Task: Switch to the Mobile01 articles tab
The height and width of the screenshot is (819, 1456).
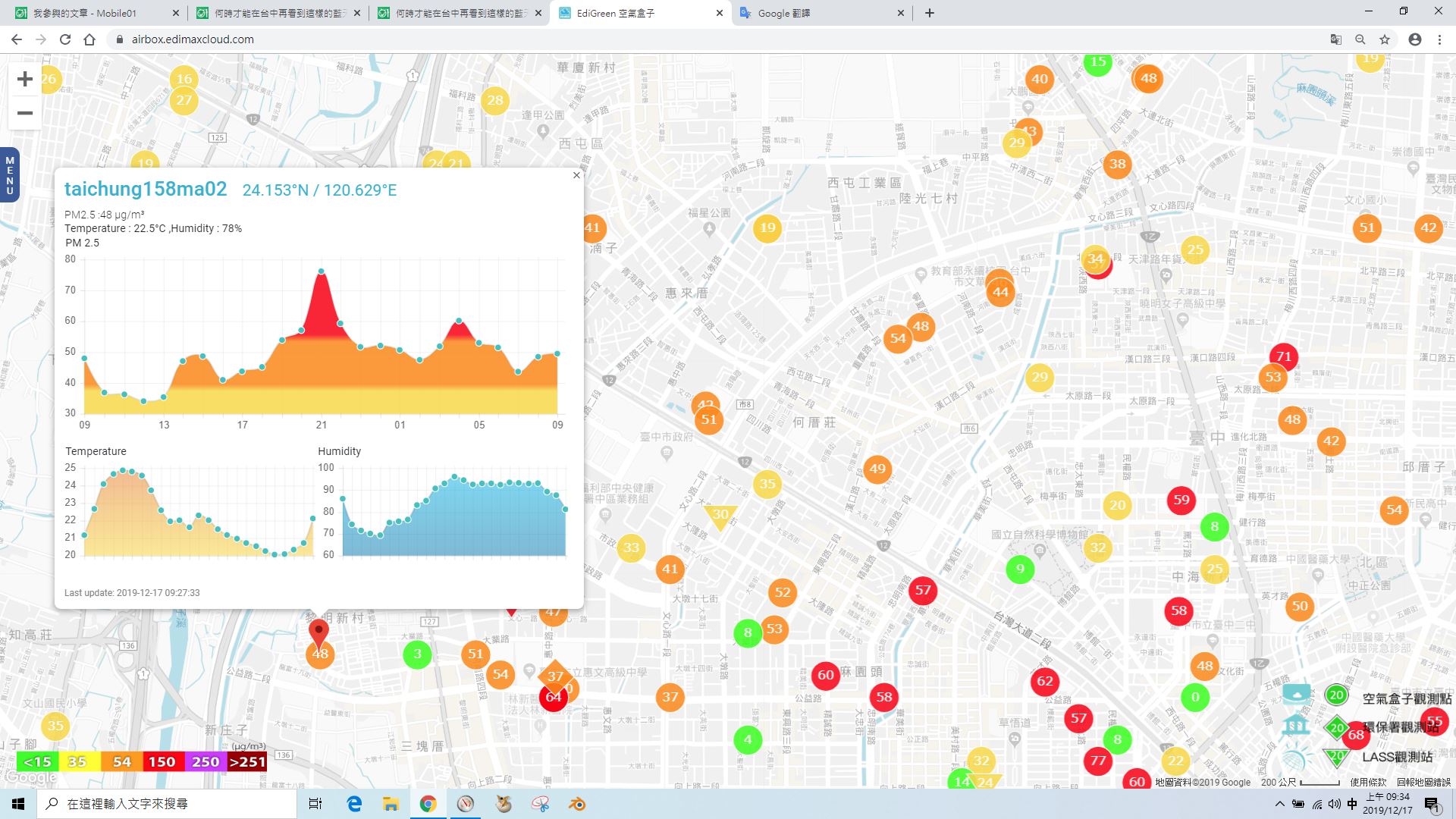Action: pos(95,13)
